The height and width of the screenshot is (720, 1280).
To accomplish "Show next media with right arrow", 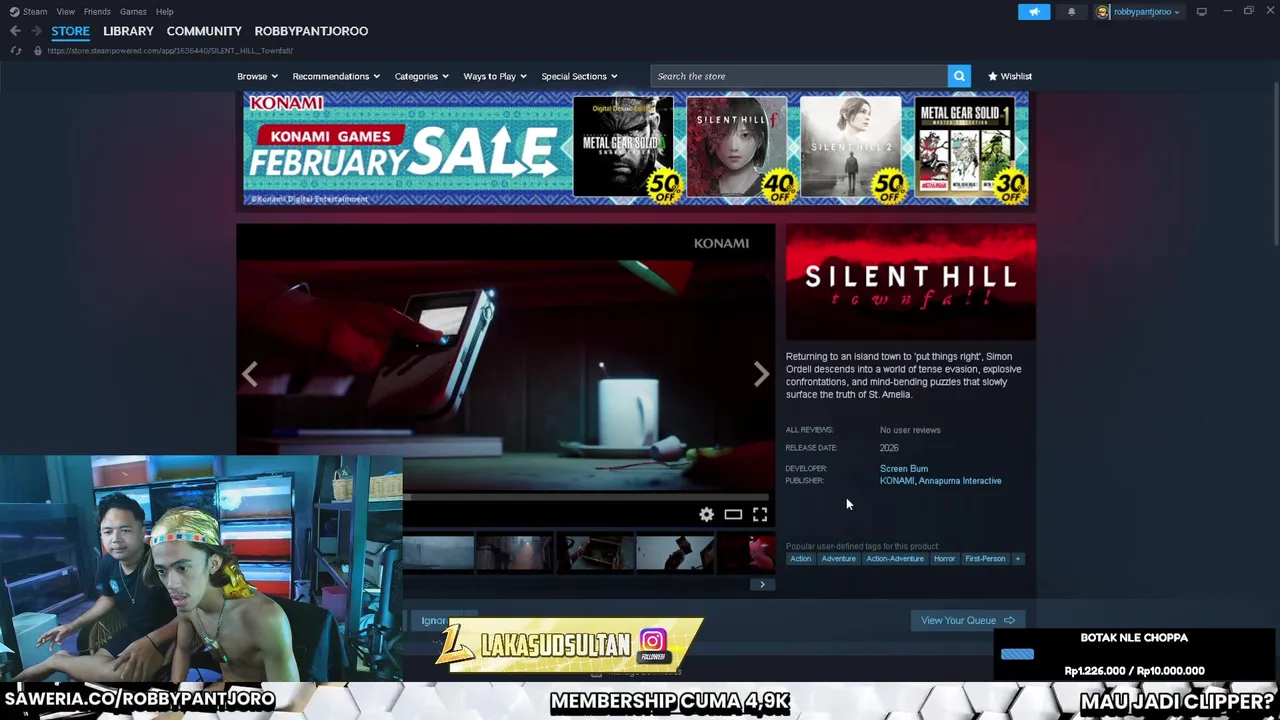I will [761, 374].
